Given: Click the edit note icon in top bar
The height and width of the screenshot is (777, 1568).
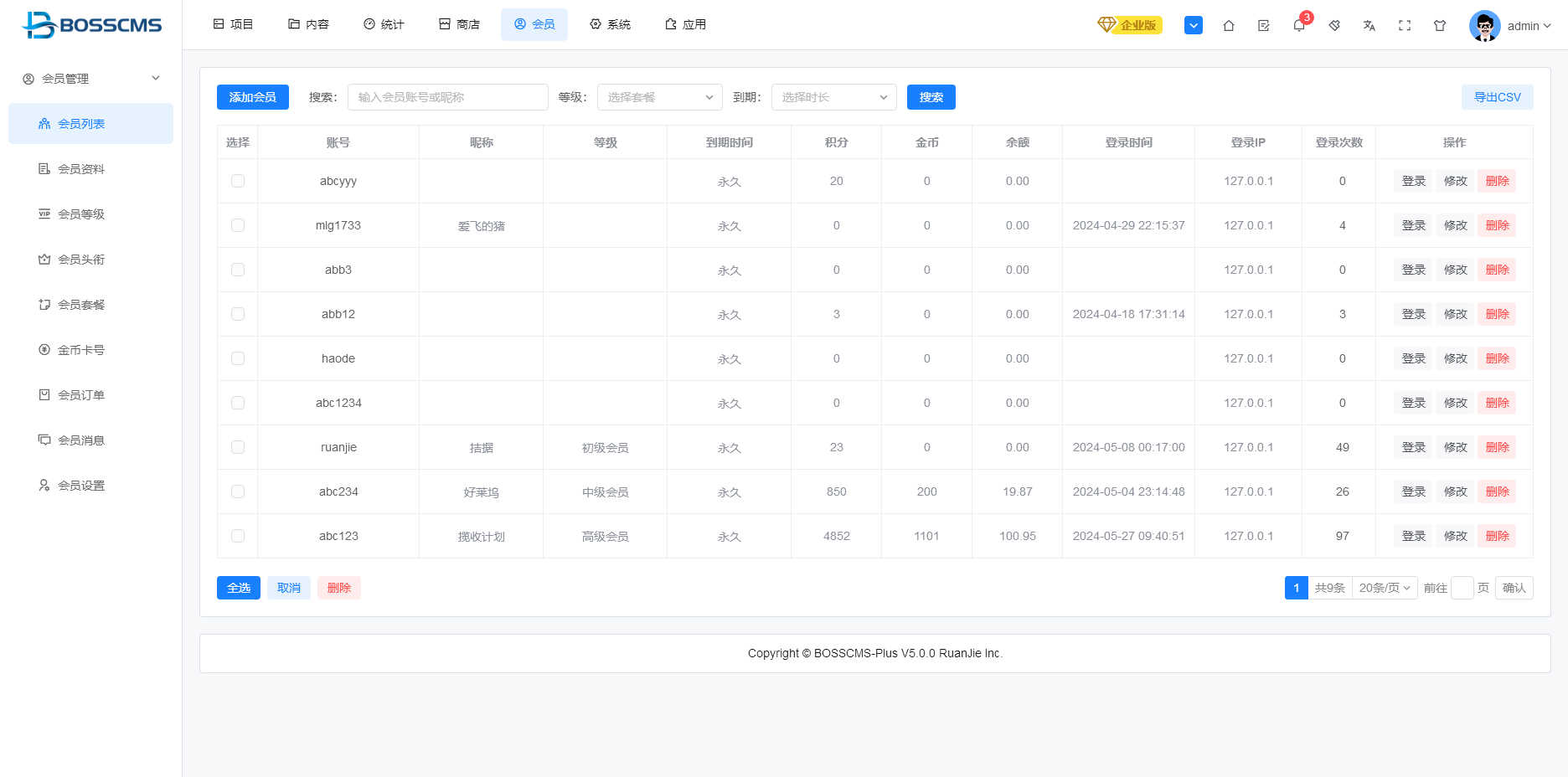Looking at the screenshot, I should (x=1264, y=25).
